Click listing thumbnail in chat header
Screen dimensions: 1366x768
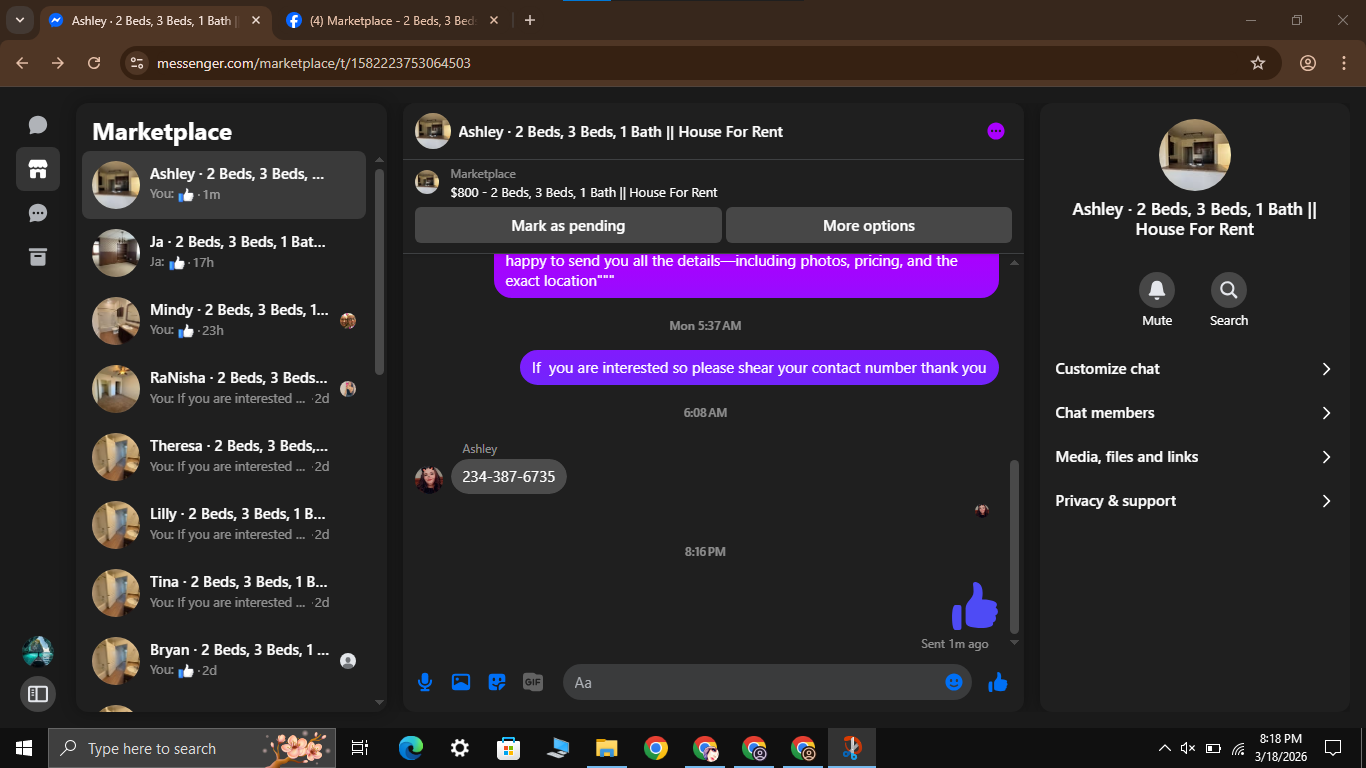433,131
